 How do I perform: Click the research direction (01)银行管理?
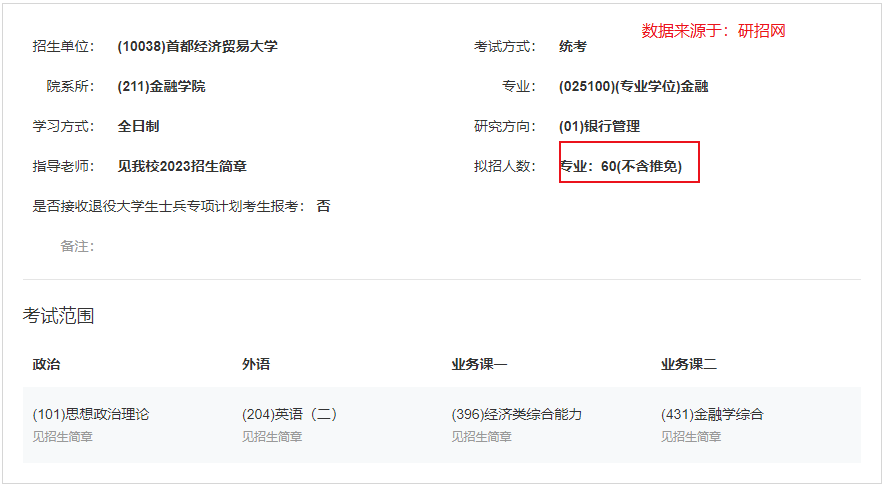[x=599, y=126]
